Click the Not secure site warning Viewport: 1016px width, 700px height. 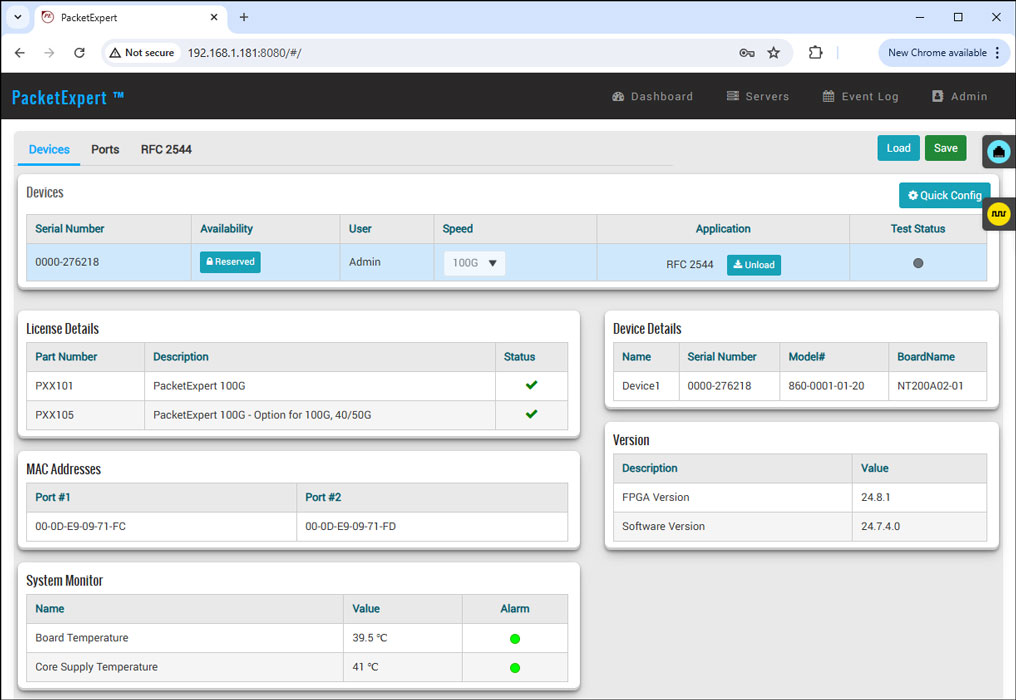[142, 53]
